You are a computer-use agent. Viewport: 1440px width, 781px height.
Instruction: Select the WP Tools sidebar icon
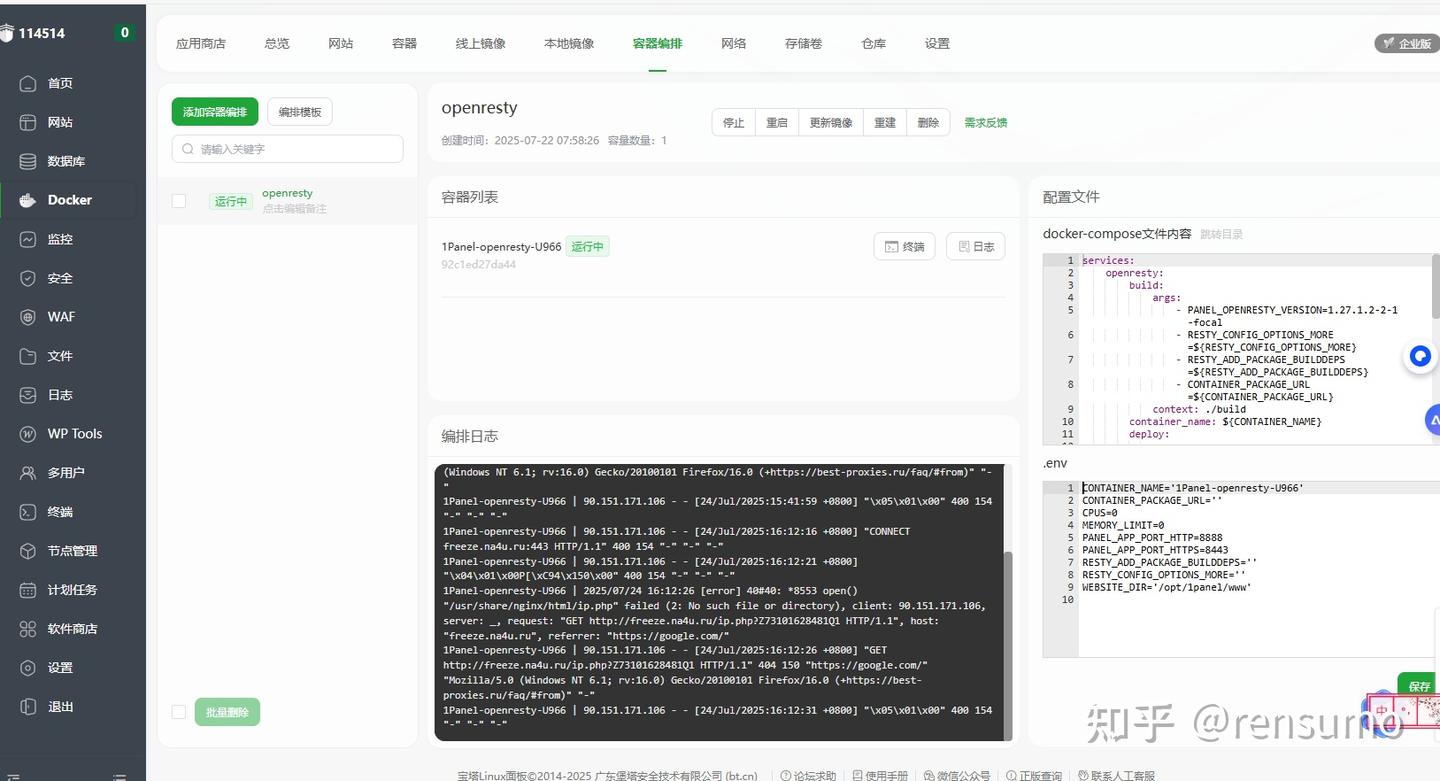[28, 433]
